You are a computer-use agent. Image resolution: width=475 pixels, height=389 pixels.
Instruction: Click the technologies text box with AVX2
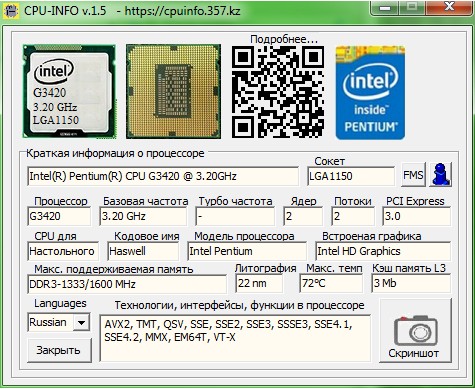coord(235,338)
